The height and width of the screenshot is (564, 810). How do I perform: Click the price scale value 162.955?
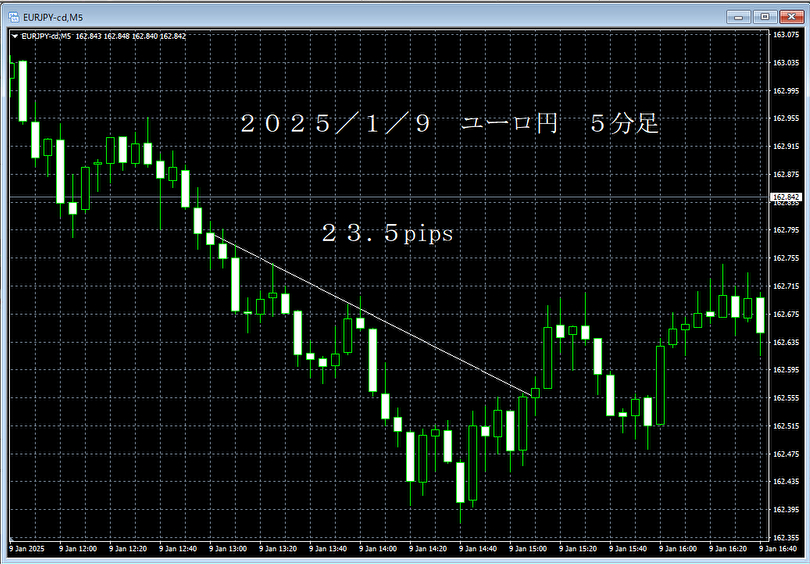(785, 118)
